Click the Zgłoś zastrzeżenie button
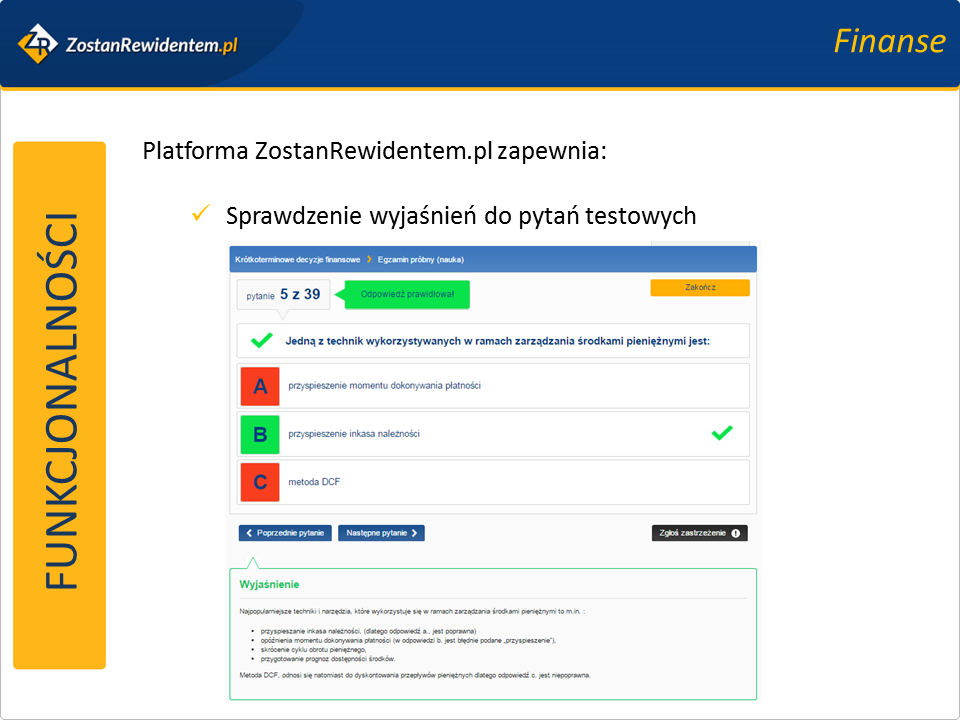 pos(699,534)
